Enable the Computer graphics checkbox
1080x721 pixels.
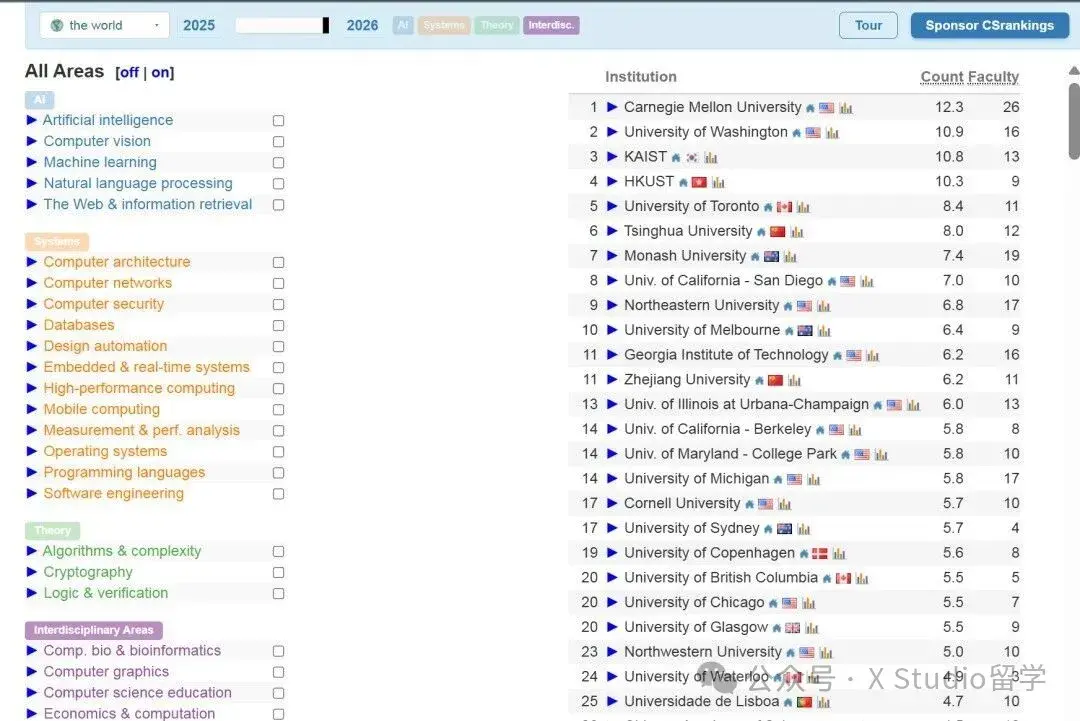(x=278, y=672)
